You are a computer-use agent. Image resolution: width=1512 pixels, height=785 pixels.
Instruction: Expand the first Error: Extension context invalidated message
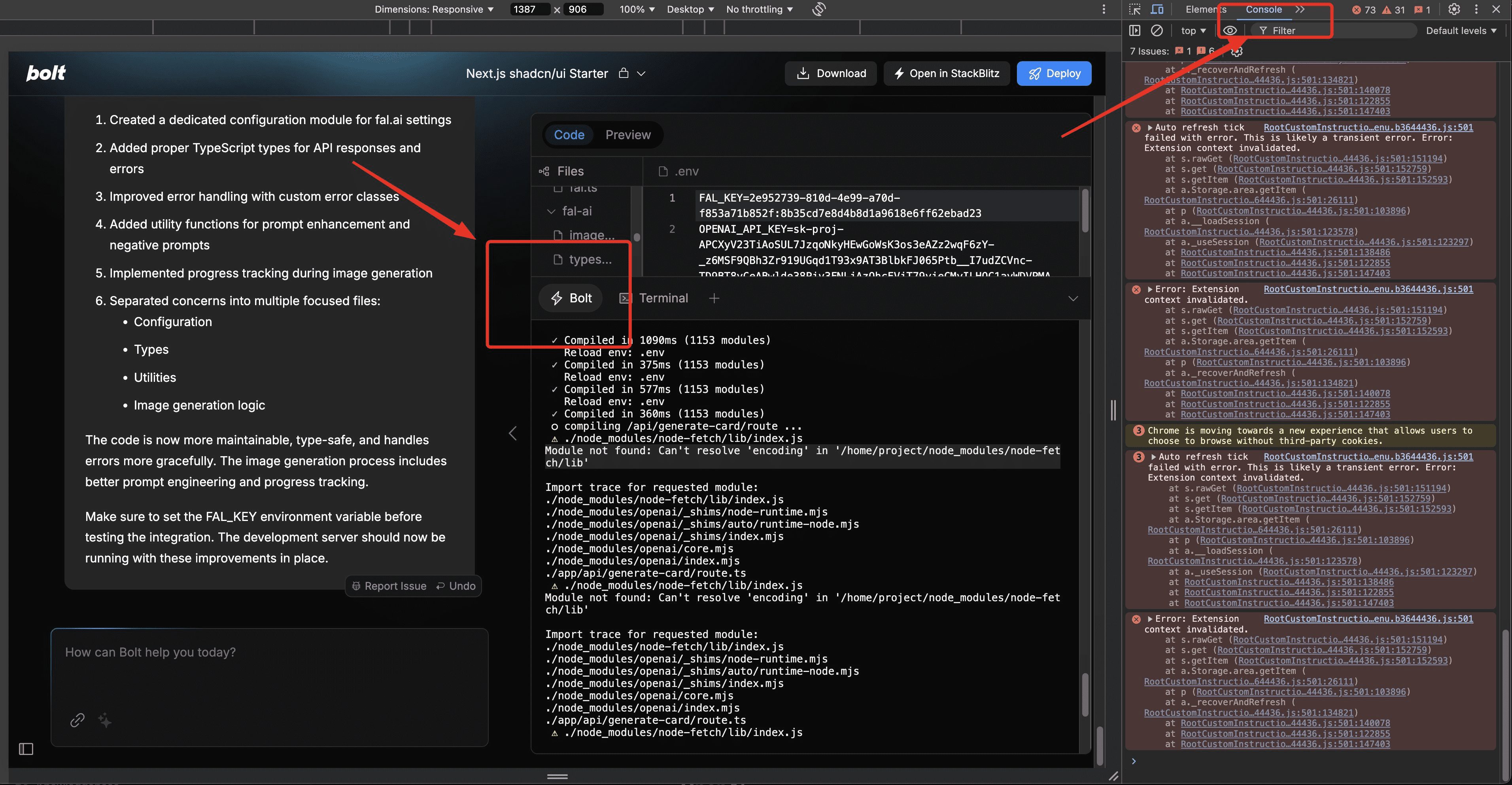(x=1151, y=289)
